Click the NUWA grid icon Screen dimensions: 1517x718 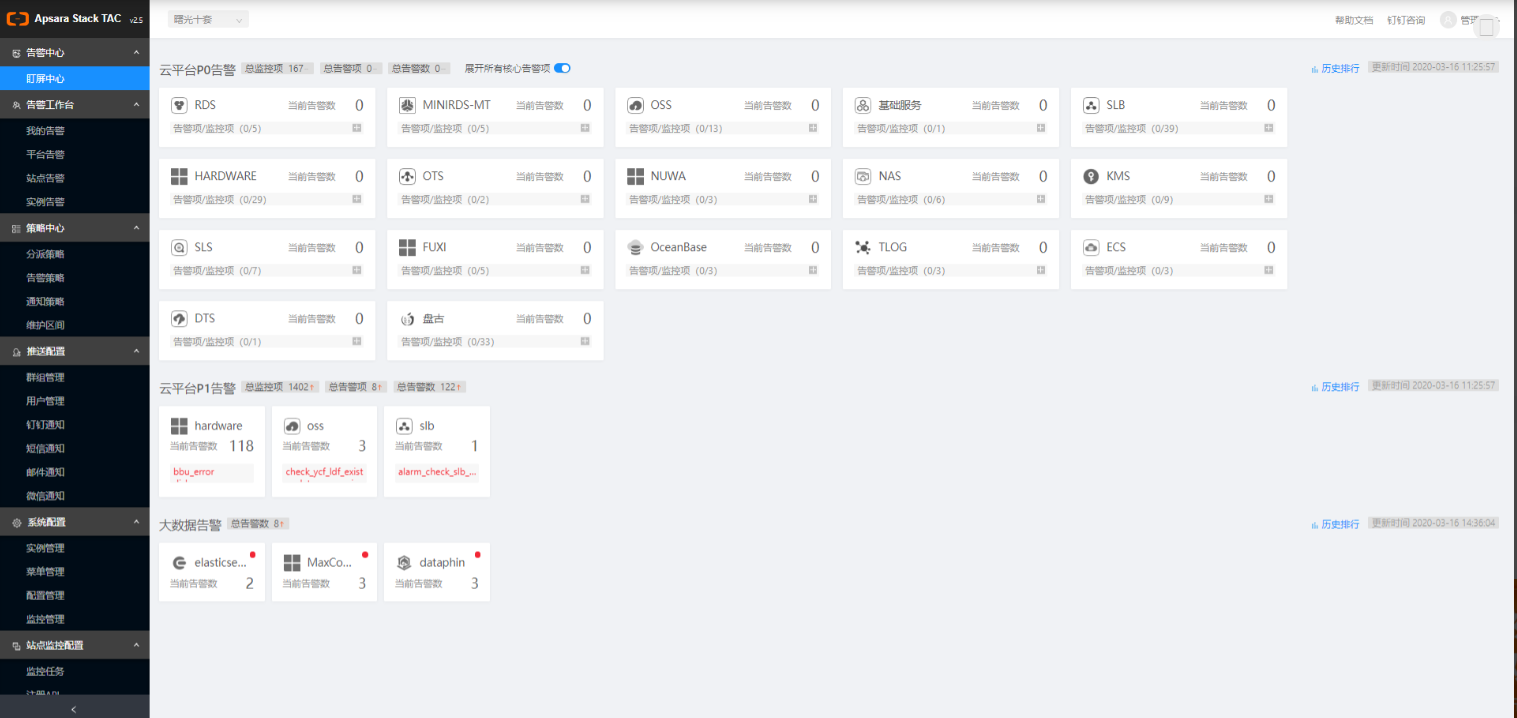pos(635,176)
